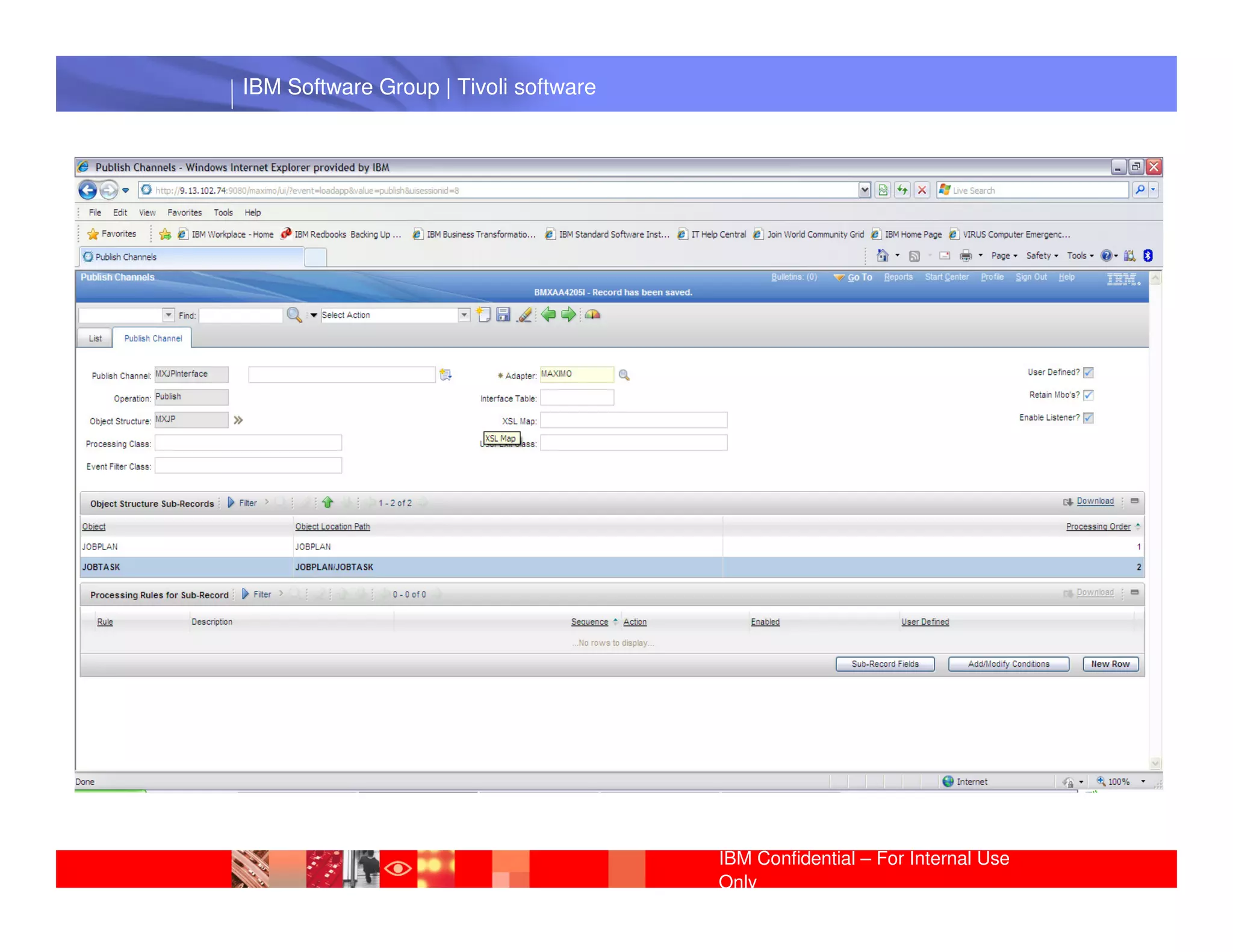
Task: Click the Save Publish Channel disk icon
Action: click(x=503, y=315)
